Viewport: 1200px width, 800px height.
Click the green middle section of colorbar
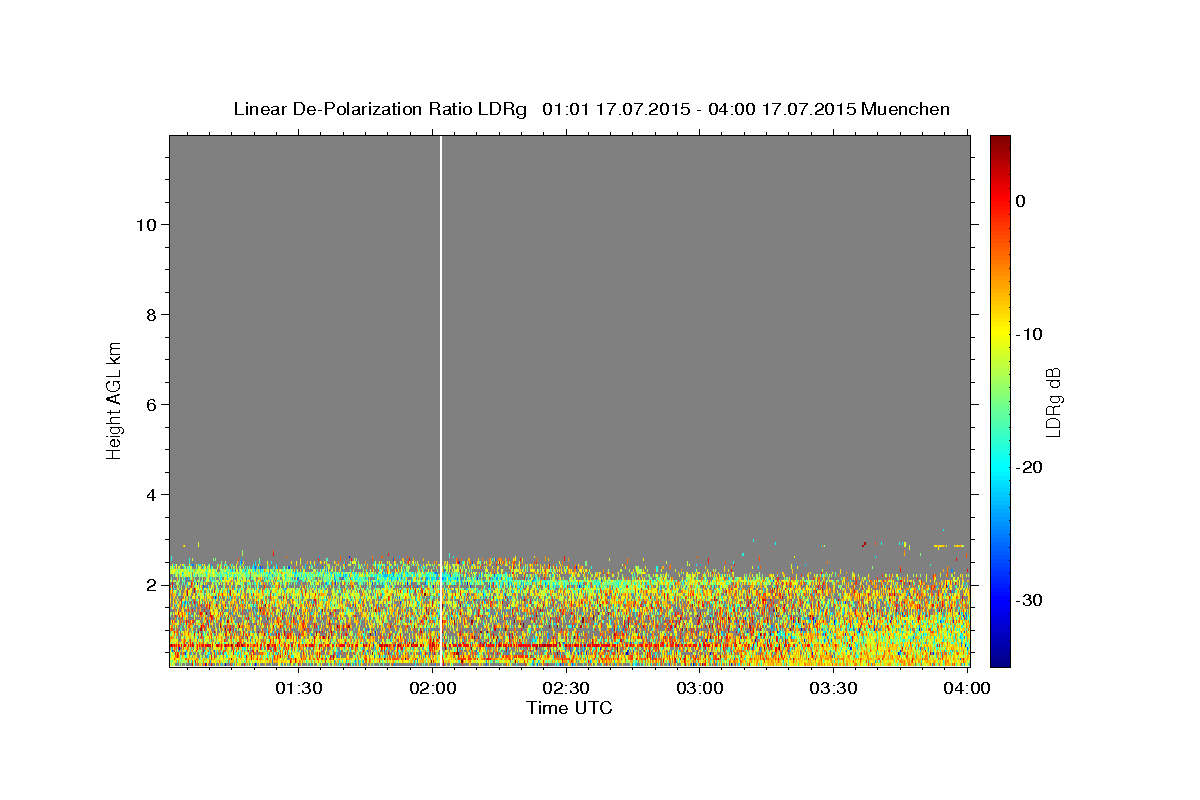click(x=1000, y=400)
